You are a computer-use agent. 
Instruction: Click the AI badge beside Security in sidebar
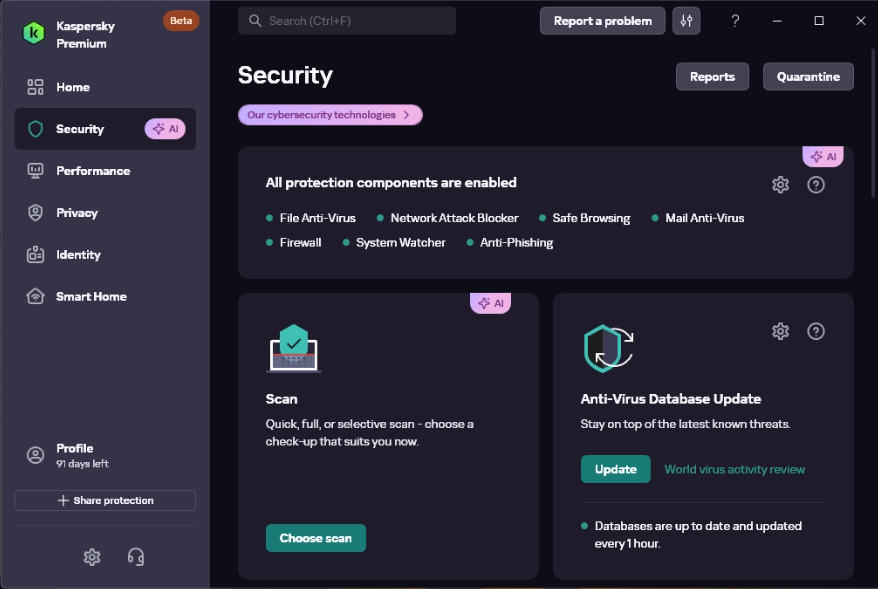[165, 129]
